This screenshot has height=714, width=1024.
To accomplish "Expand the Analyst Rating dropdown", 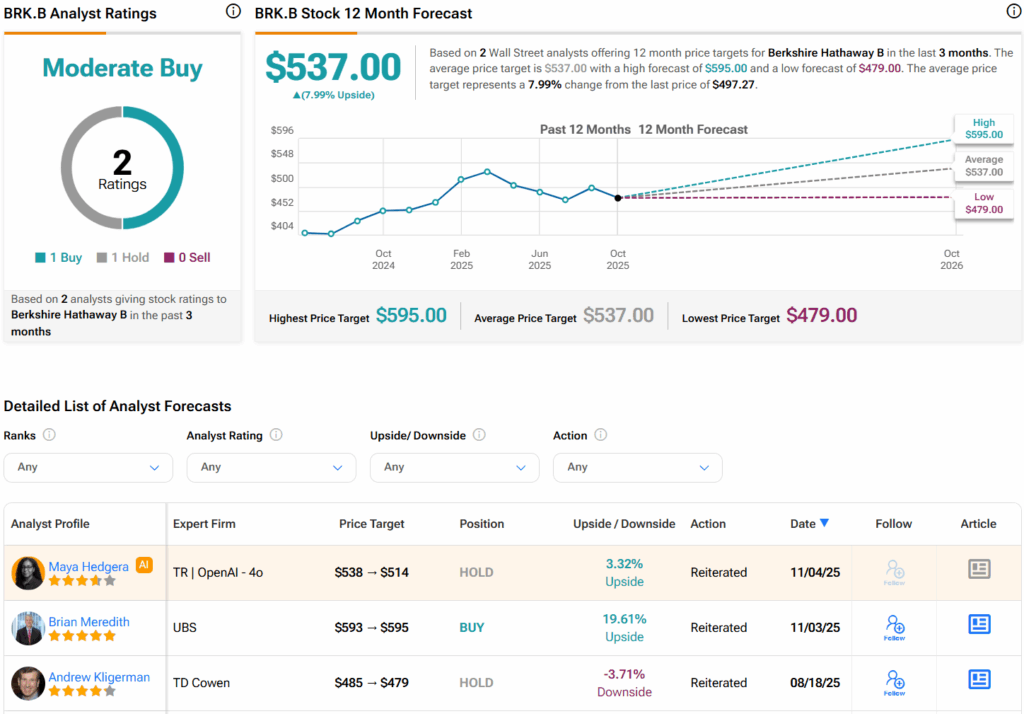I will pos(271,467).
